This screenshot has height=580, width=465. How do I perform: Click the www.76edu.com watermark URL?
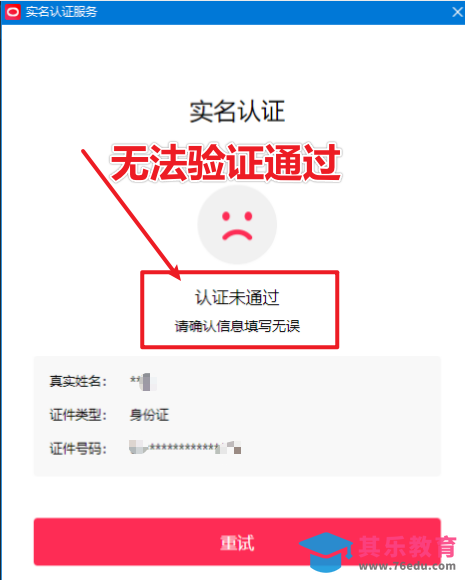click(407, 566)
